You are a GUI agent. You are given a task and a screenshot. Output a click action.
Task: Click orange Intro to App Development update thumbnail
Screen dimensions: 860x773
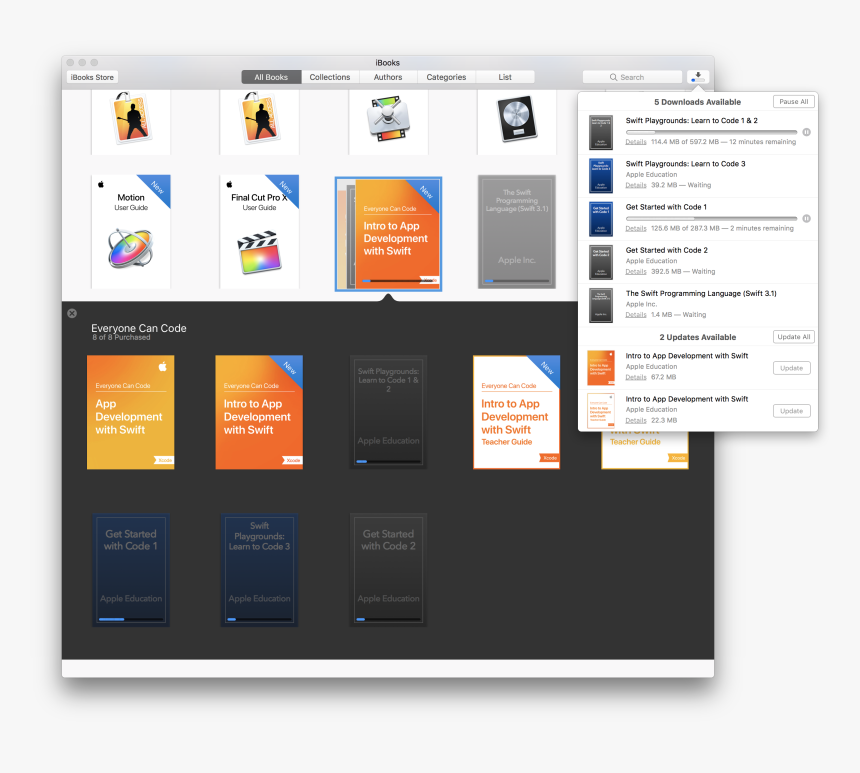coord(601,368)
